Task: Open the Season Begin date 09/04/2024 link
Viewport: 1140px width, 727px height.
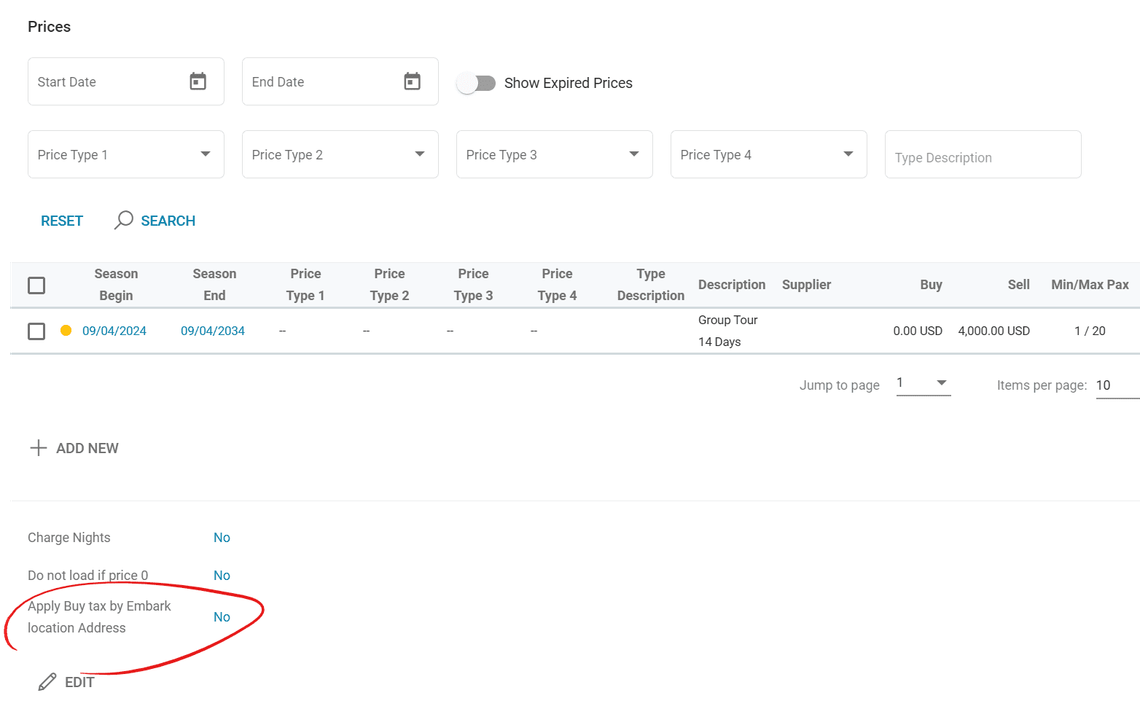Action: coord(114,331)
